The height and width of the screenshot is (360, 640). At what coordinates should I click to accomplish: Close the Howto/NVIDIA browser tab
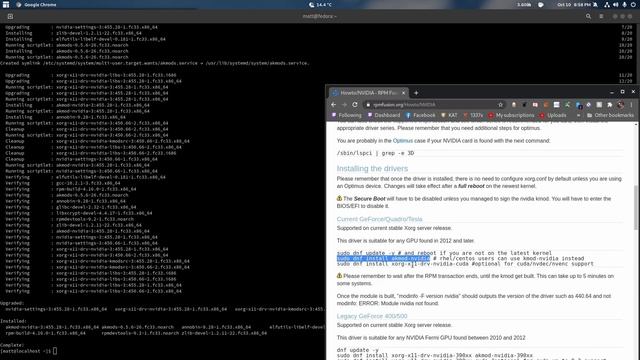pyautogui.click(x=403, y=93)
